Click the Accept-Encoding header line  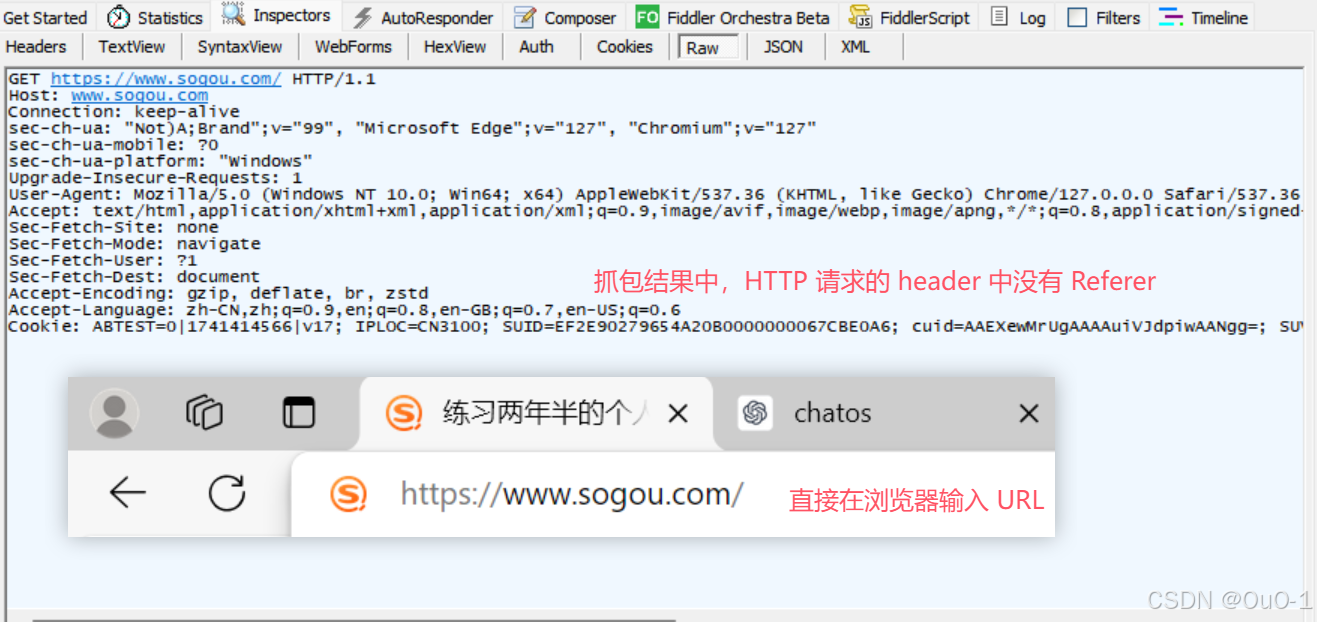click(219, 293)
